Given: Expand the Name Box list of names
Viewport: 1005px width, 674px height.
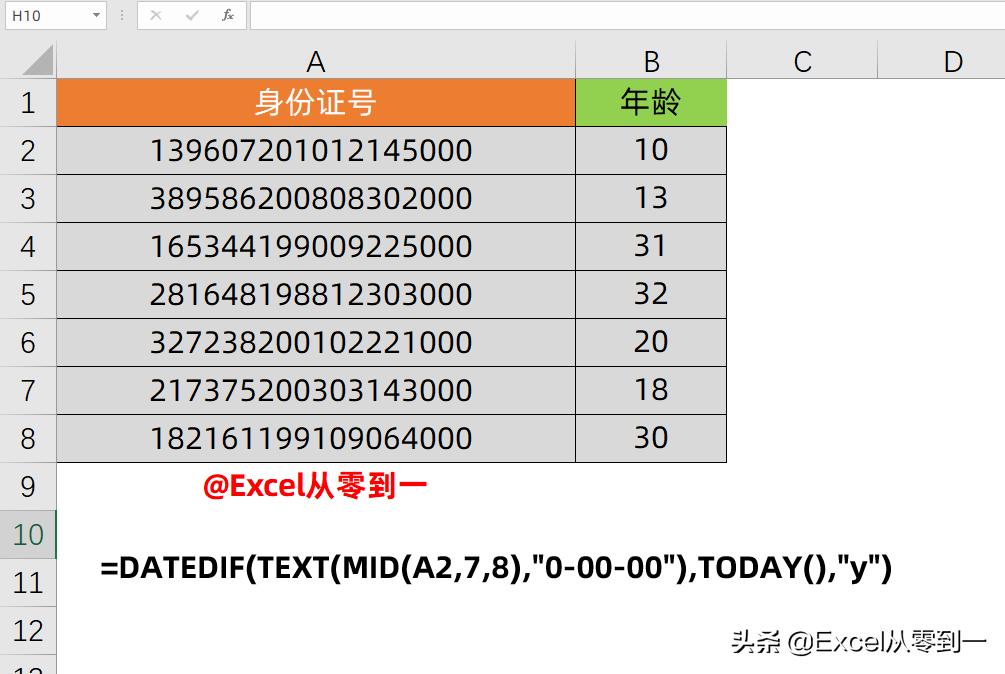Looking at the screenshot, I should [x=95, y=15].
